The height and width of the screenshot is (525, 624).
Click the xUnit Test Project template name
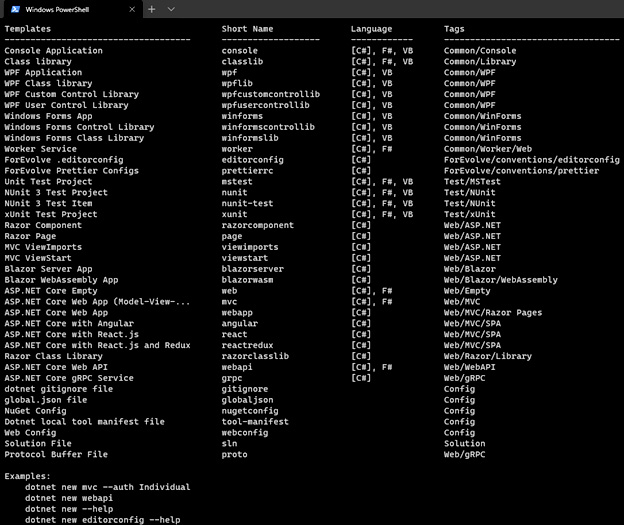coord(51,214)
